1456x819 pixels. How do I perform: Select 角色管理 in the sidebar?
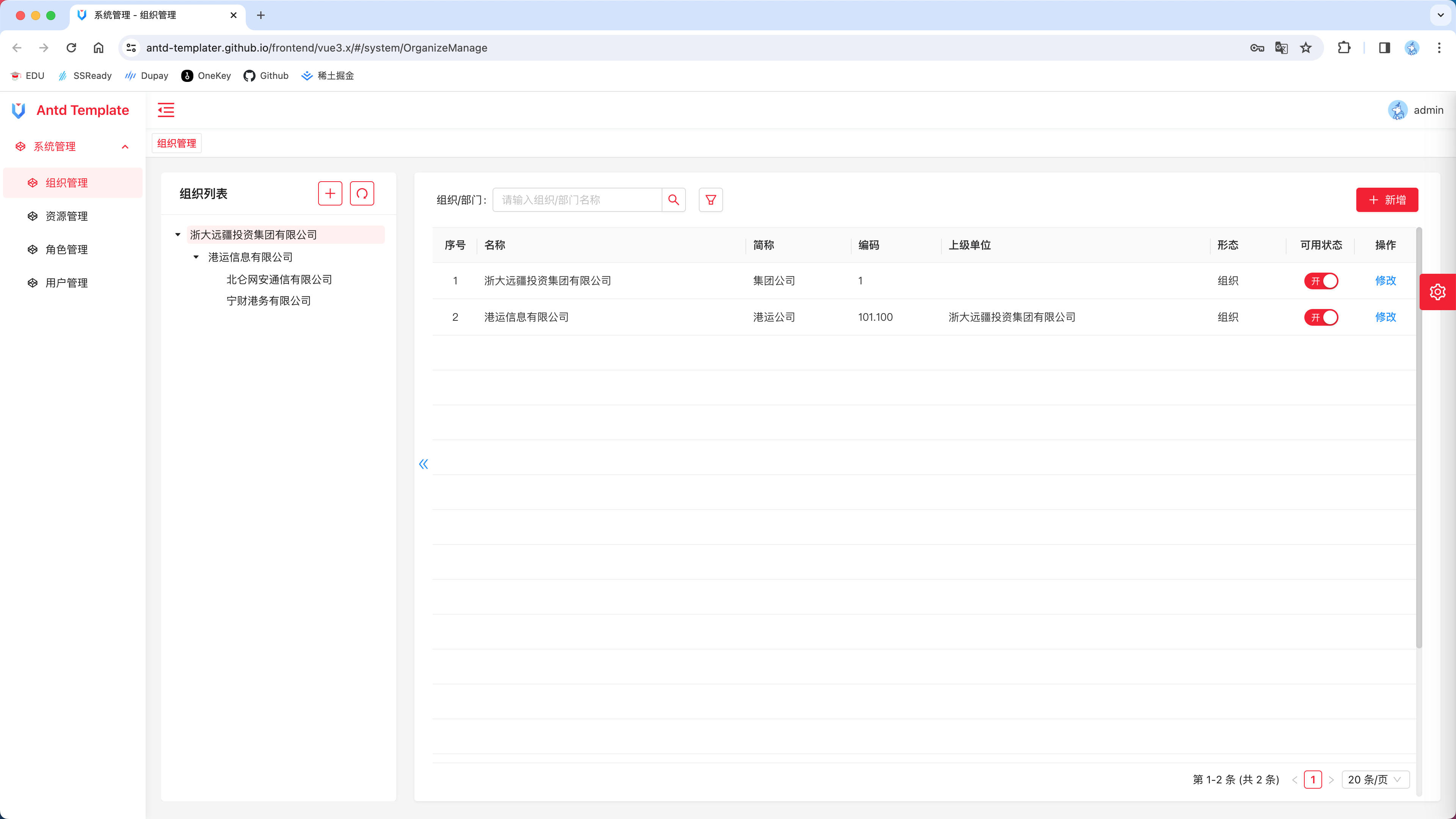click(72, 249)
